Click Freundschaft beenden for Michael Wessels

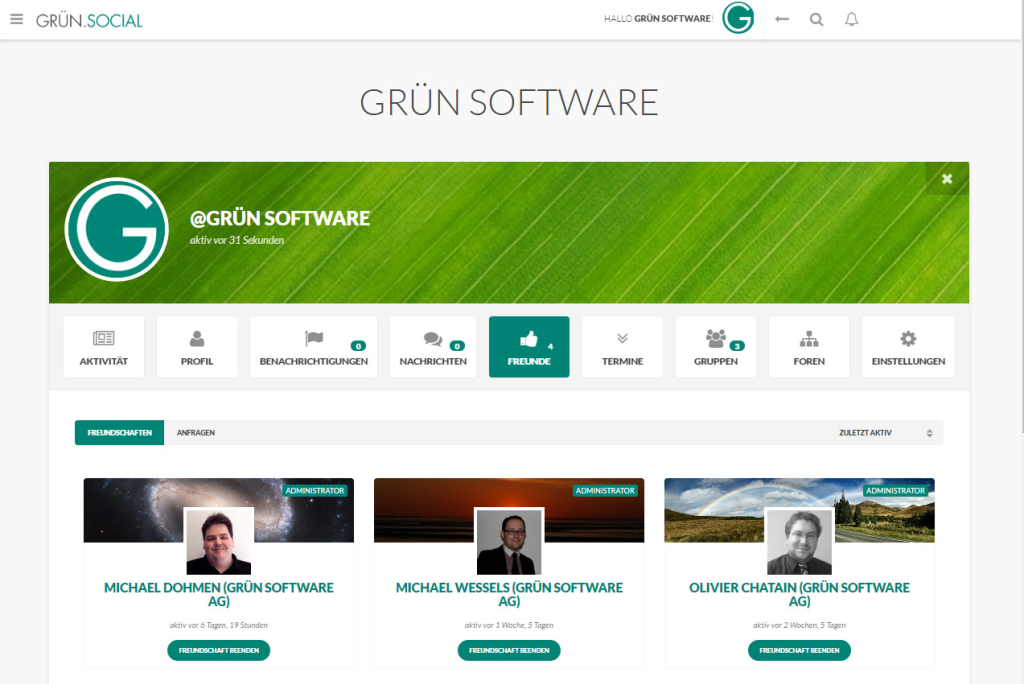click(x=509, y=650)
